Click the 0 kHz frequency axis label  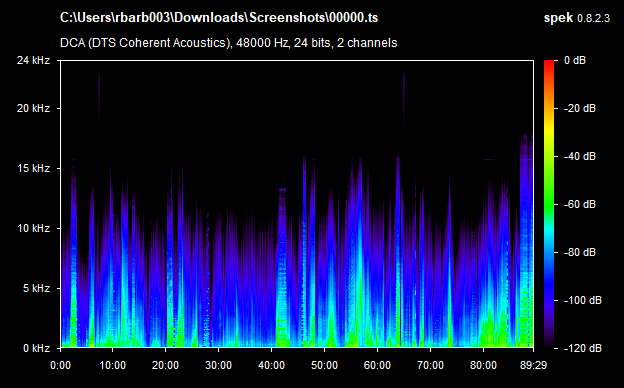(36, 348)
